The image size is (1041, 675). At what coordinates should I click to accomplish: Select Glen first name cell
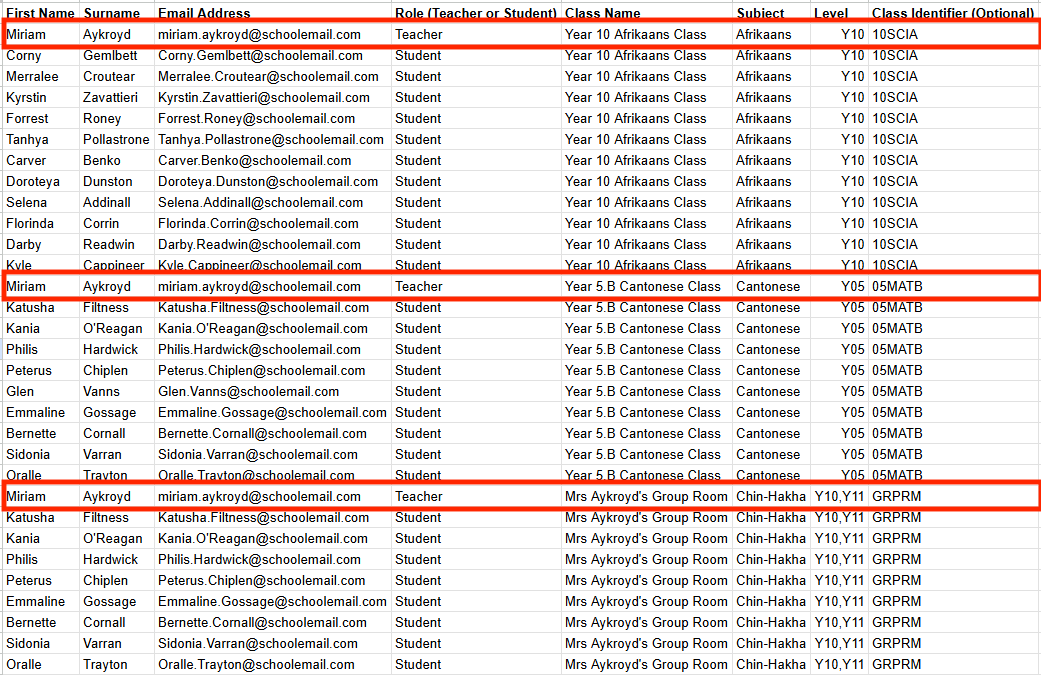click(x=40, y=392)
